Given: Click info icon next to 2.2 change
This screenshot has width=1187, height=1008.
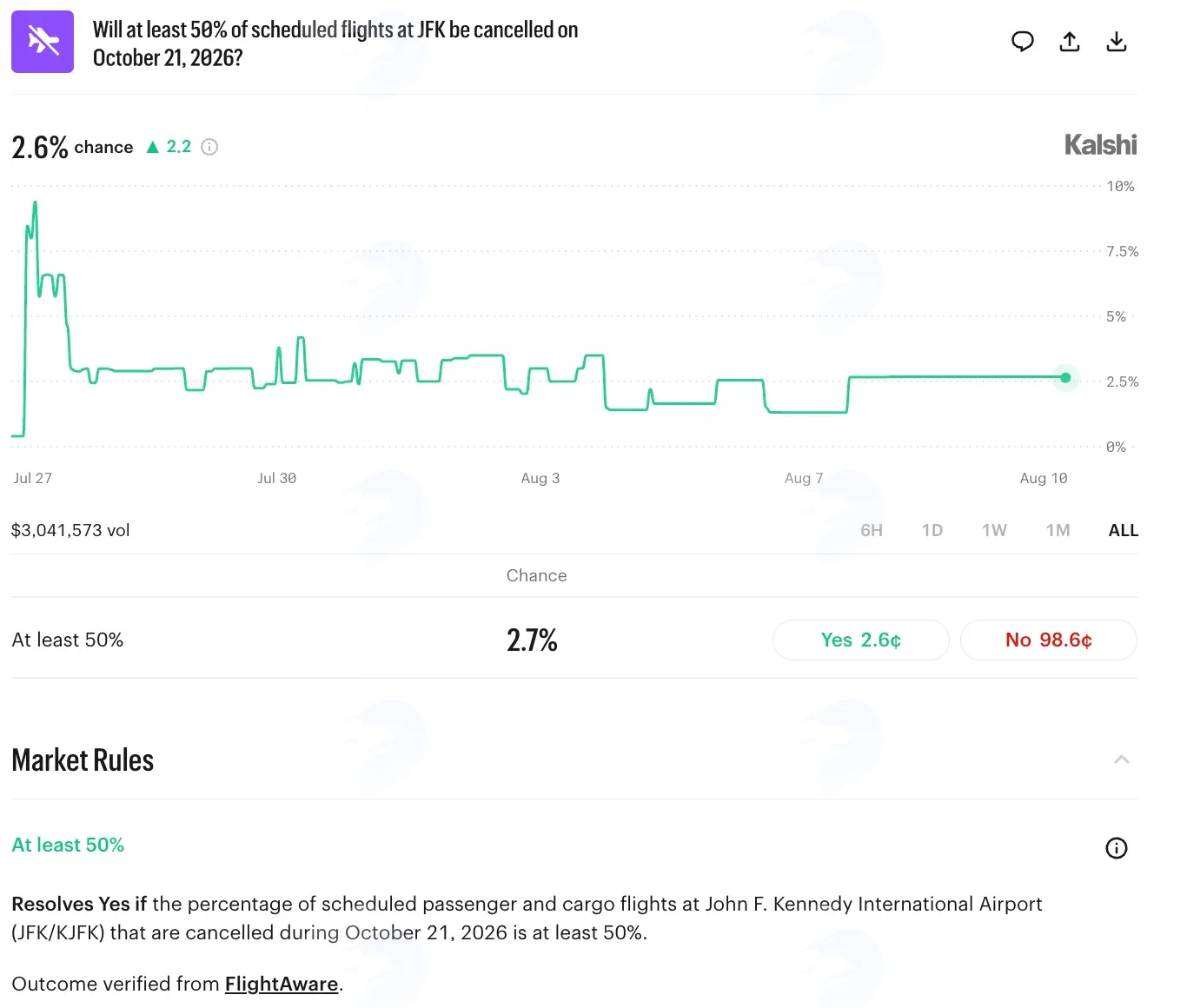Looking at the screenshot, I should (209, 147).
